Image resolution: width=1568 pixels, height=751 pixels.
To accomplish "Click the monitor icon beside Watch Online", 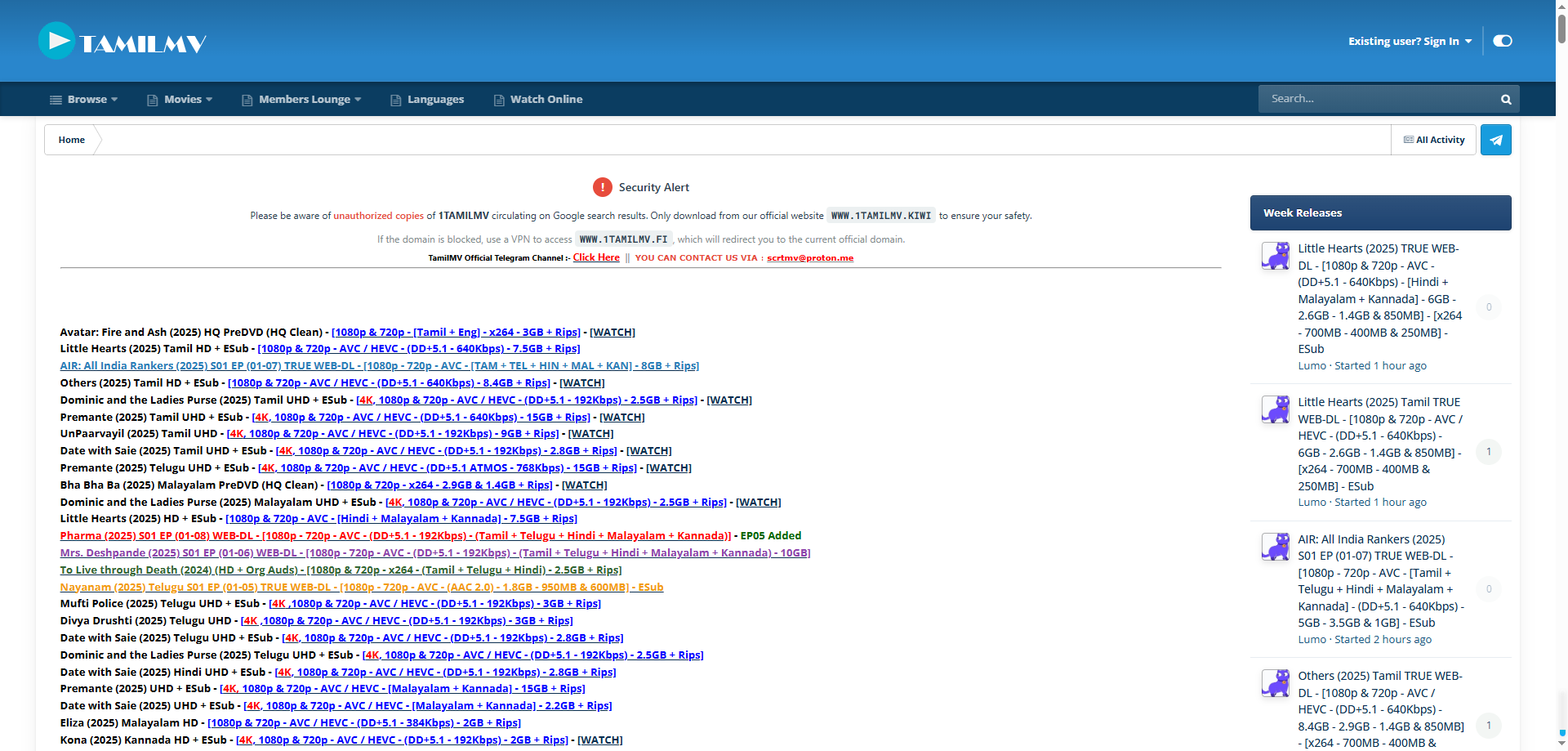I will click(498, 99).
